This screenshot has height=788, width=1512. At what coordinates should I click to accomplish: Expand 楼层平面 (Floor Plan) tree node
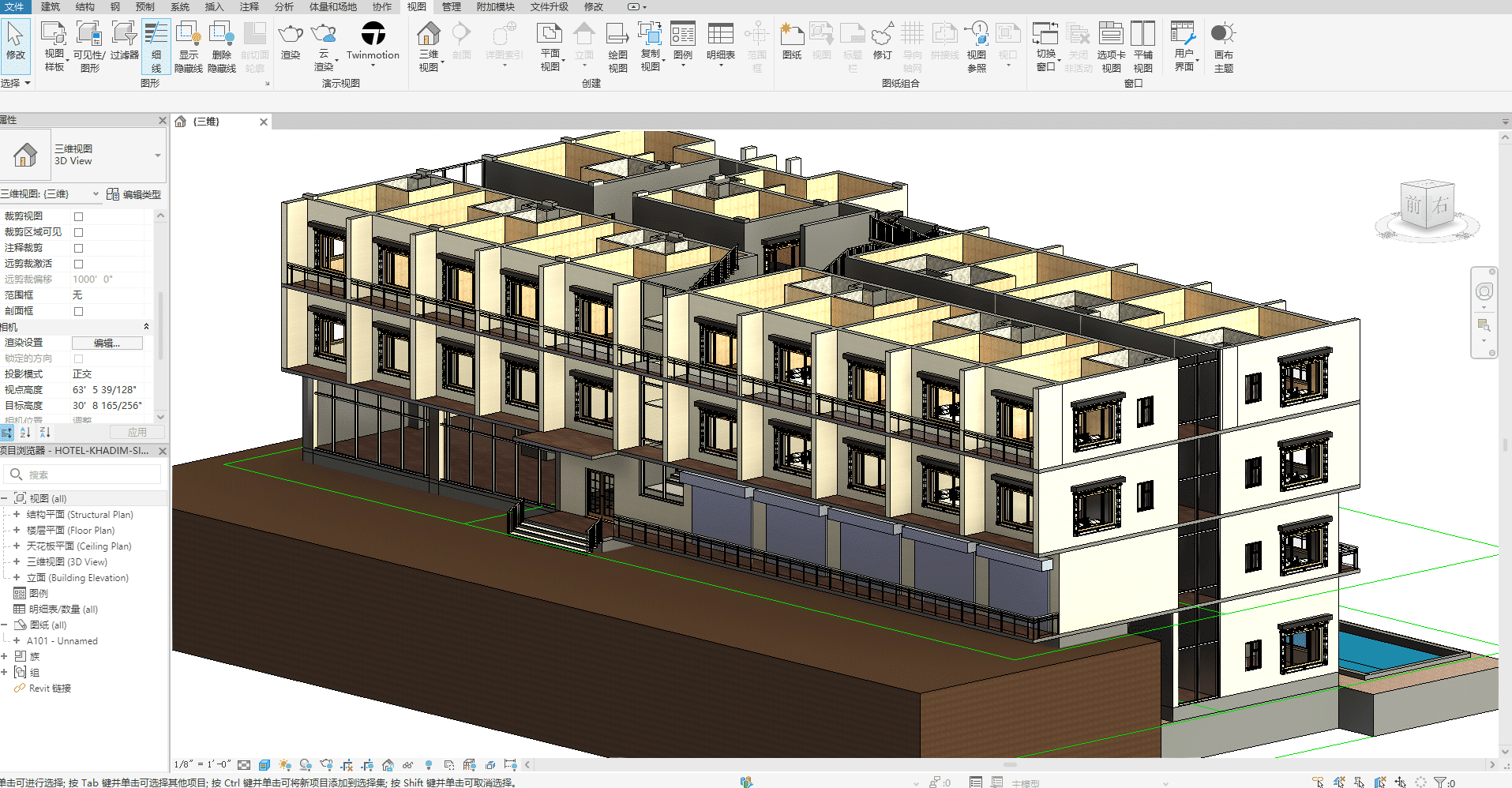(x=17, y=531)
